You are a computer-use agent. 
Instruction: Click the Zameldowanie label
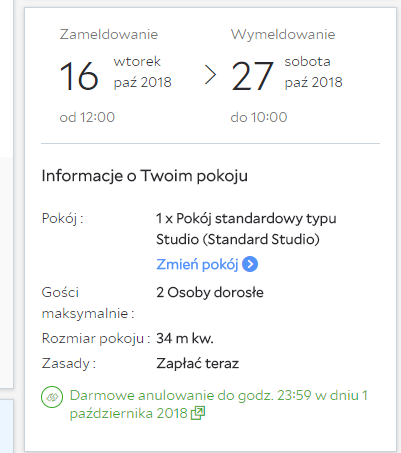point(109,34)
